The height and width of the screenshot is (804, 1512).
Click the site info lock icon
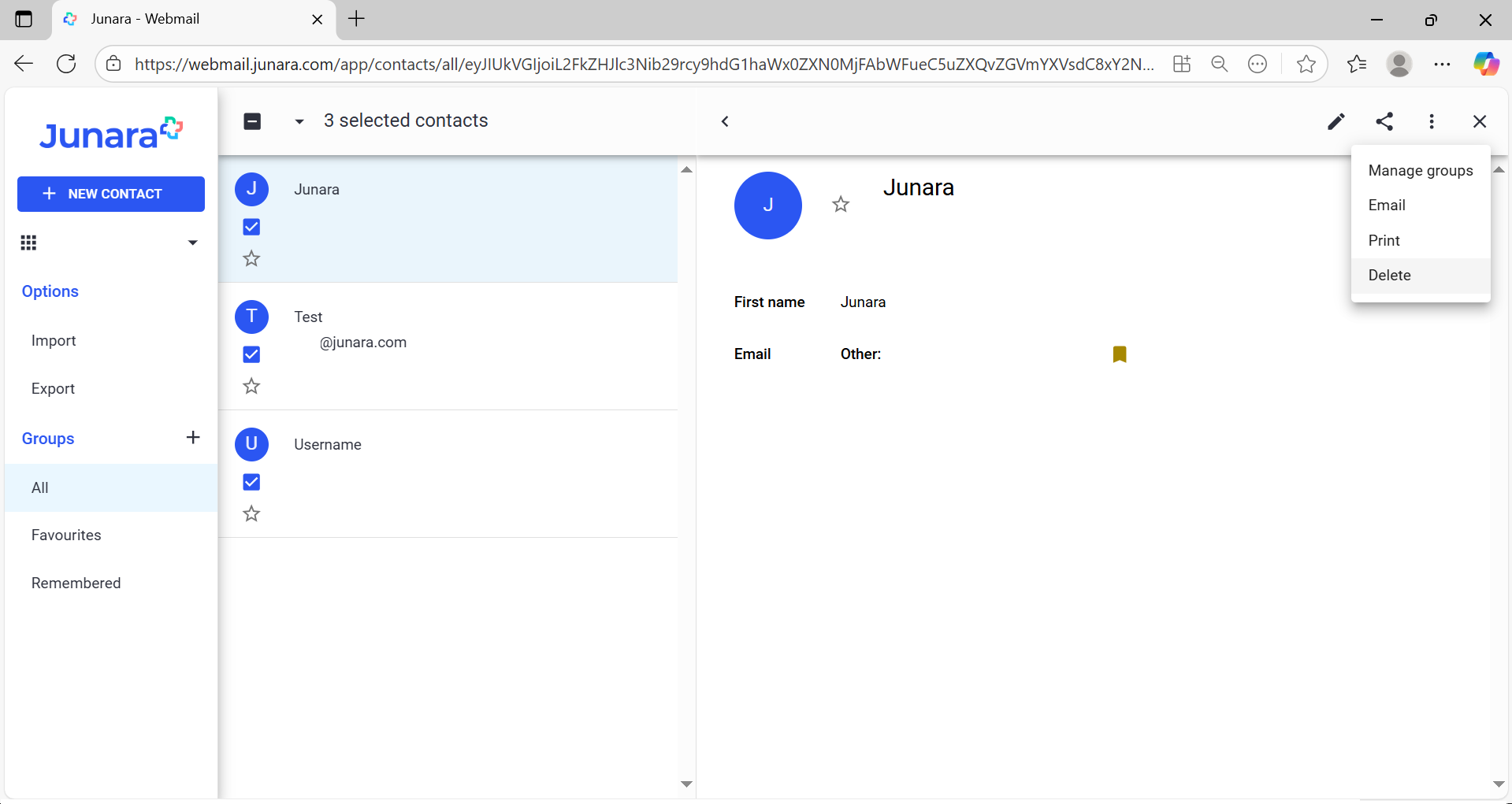[114, 64]
